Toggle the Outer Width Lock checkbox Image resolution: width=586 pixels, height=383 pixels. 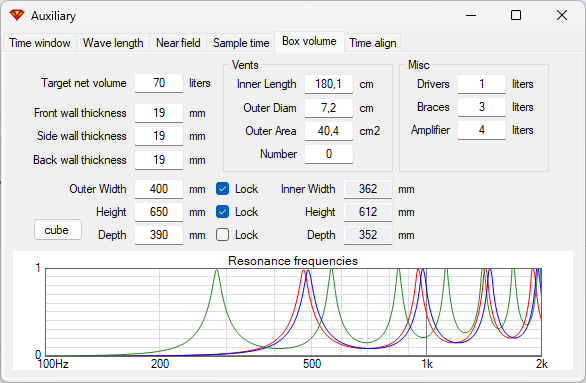pyautogui.click(x=222, y=189)
